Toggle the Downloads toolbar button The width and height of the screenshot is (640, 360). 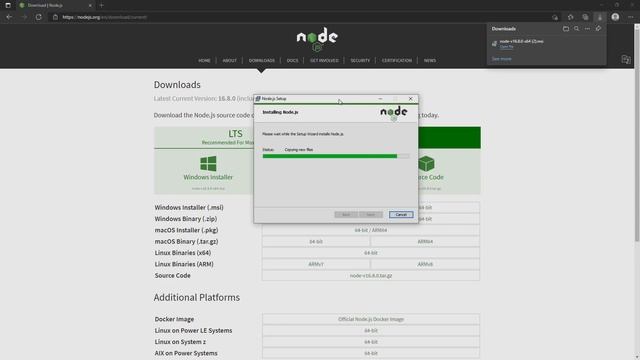600,17
